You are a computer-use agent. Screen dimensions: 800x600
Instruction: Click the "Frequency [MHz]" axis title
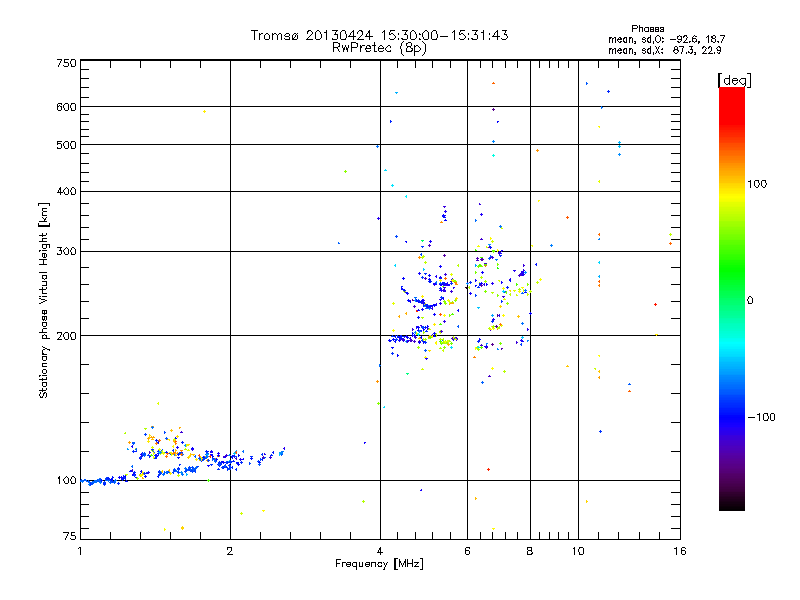tap(379, 564)
